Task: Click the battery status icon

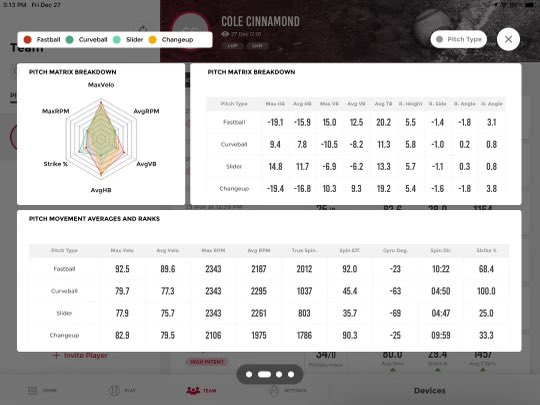Action: point(530,5)
